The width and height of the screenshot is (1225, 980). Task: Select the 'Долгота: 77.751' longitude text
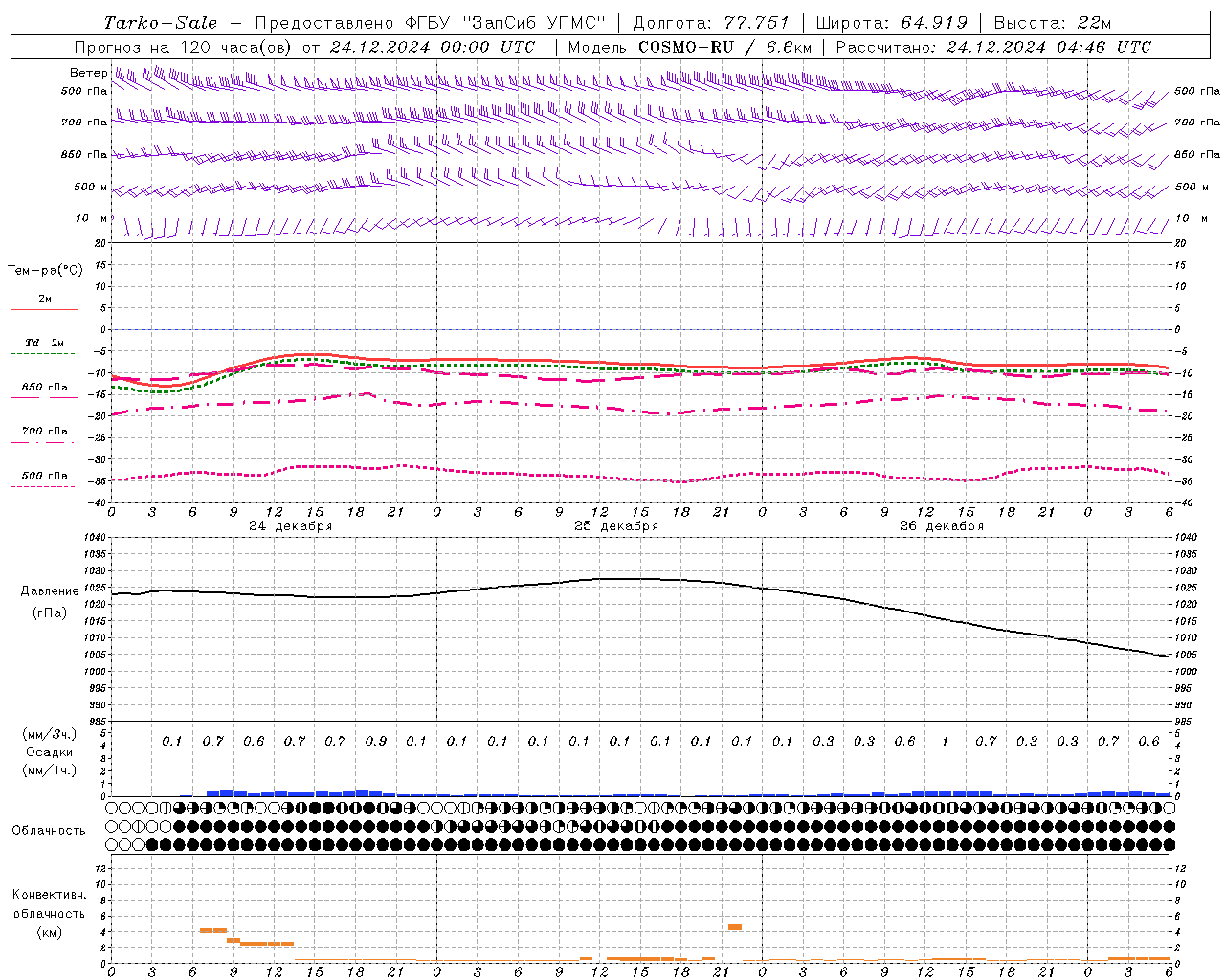[711, 23]
